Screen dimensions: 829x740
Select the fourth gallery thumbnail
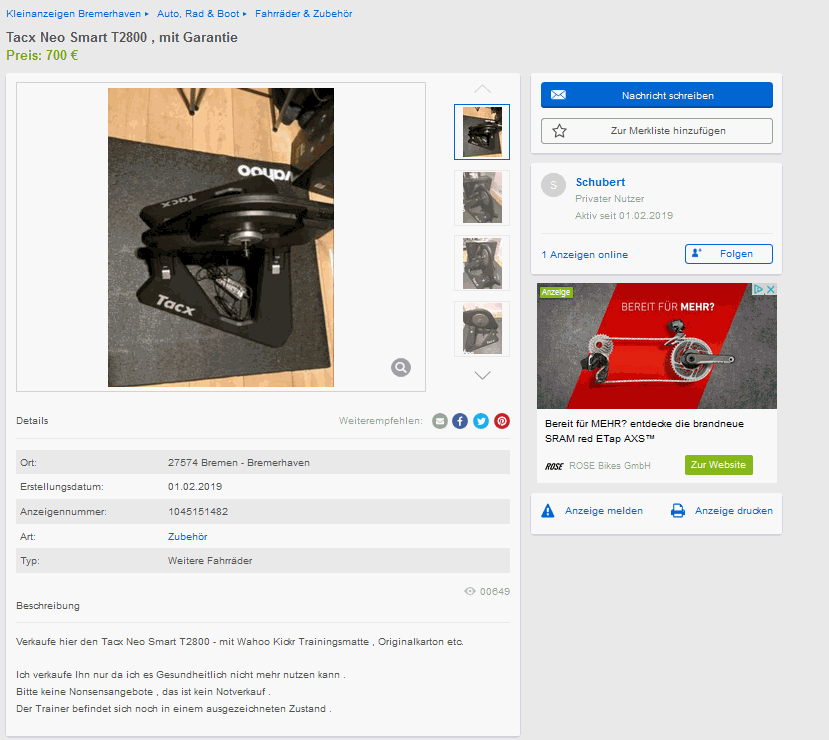tap(482, 329)
